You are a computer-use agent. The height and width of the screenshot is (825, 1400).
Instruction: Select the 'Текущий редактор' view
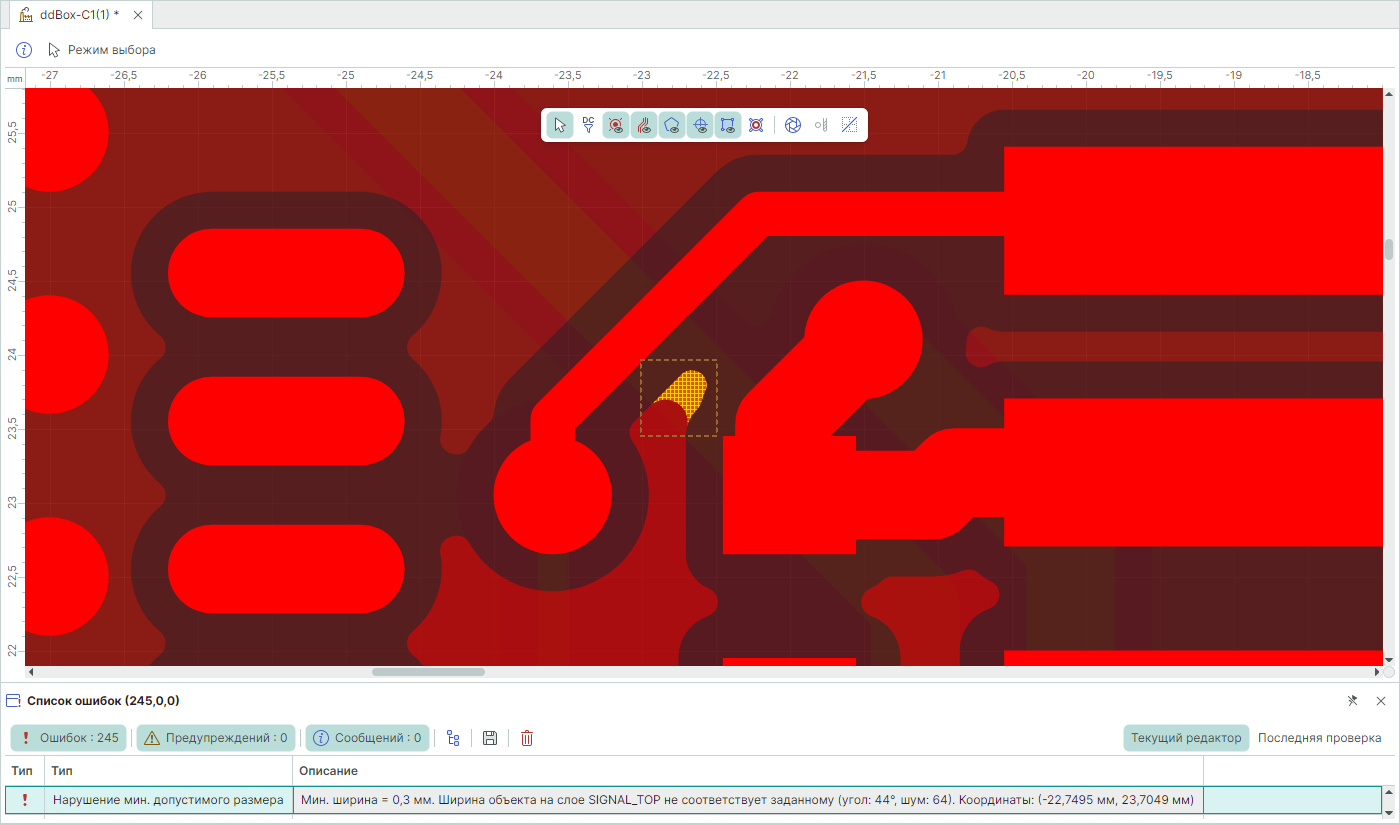tap(1186, 738)
